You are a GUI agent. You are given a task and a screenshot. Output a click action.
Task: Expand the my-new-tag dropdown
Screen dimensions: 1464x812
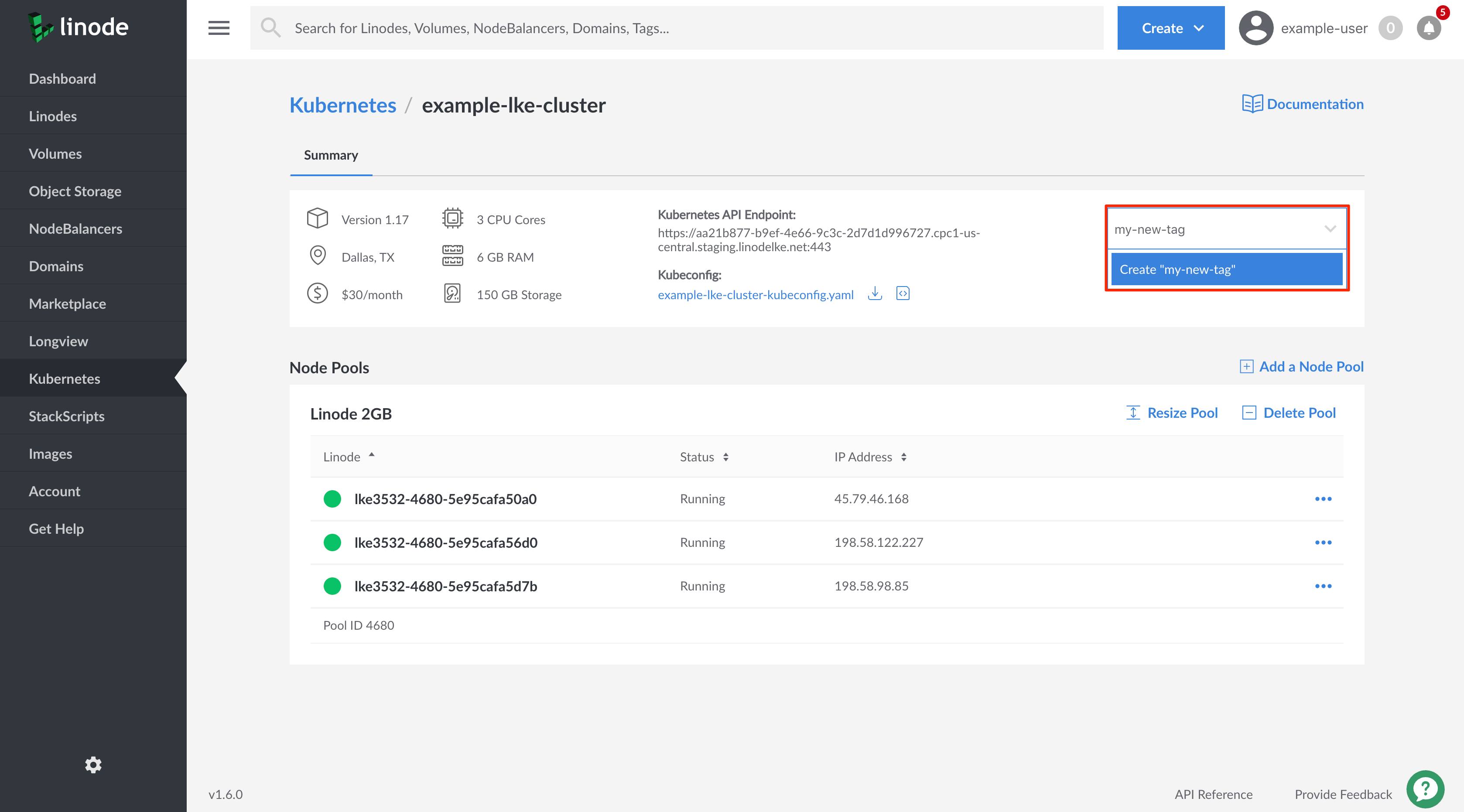1330,229
